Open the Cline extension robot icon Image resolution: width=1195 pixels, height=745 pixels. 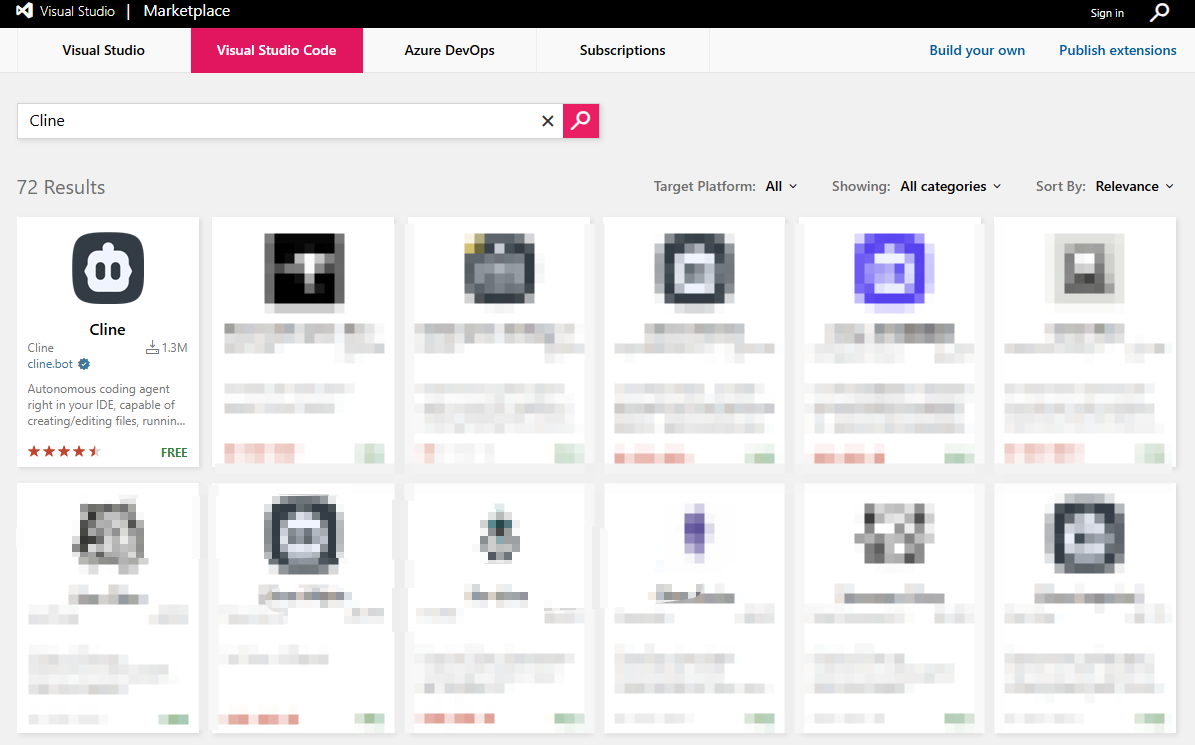pos(108,268)
